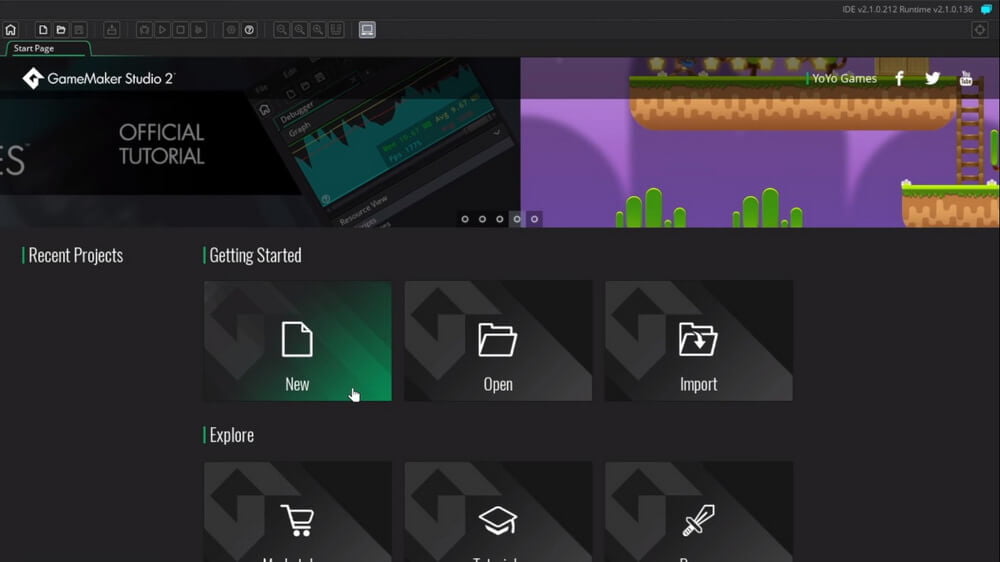Open the sword icon tile under Explore
Viewport: 1000px width, 562px height.
699,512
